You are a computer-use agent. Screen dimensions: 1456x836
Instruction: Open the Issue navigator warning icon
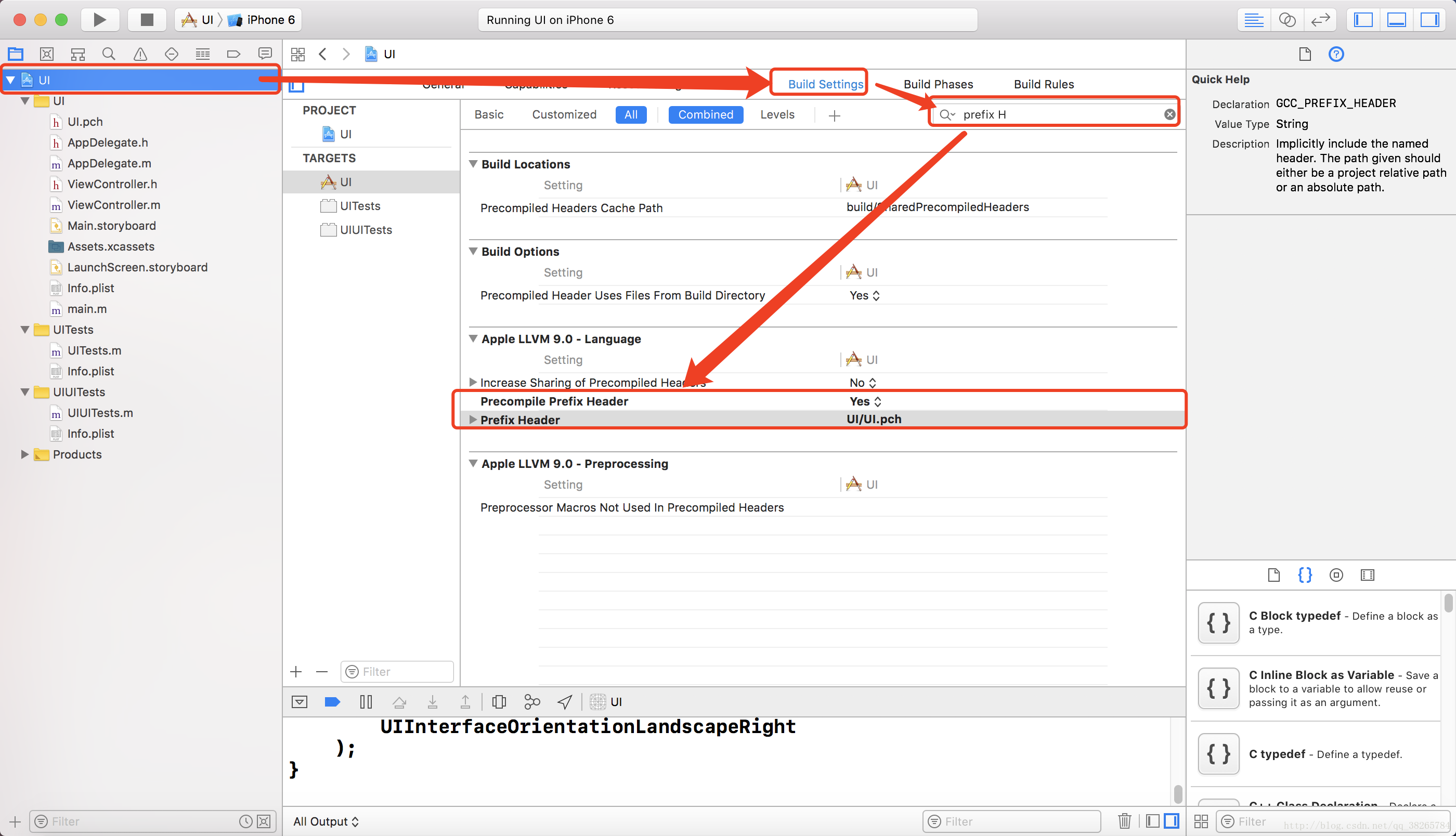pos(140,54)
